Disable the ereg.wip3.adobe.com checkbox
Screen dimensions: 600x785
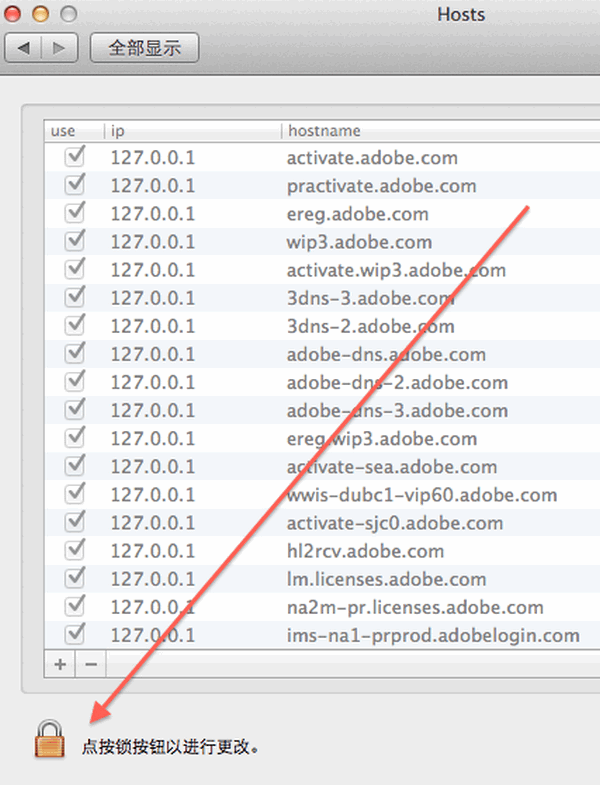tap(75, 438)
